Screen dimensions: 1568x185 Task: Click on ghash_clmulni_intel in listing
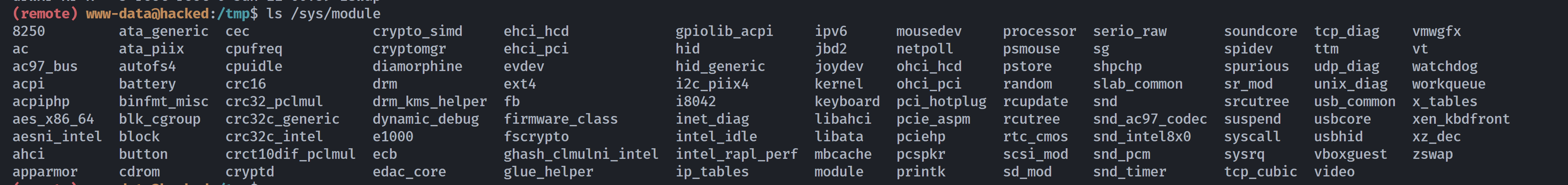[581, 154]
